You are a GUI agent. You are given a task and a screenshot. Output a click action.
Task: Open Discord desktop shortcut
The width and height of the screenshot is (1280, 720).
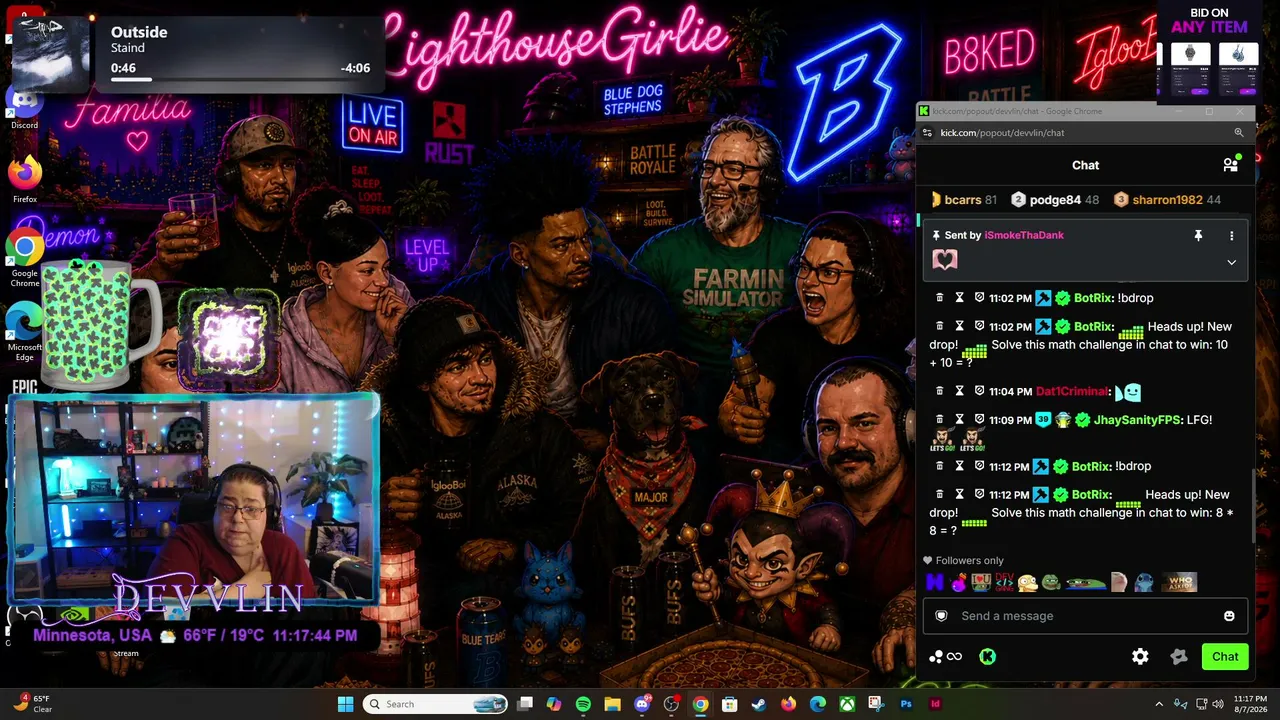25,108
